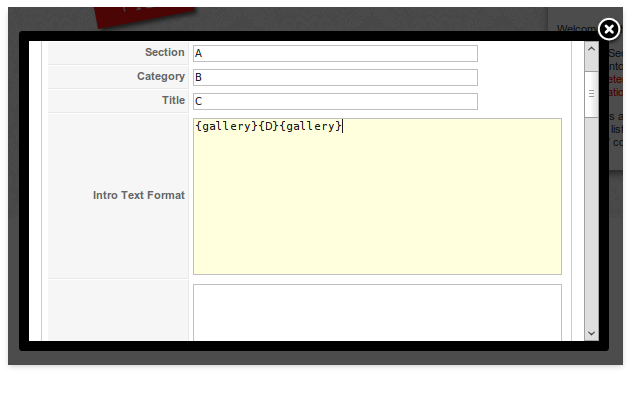
Task: Click the empty textarea below Intro Text Format
Action: coord(377,313)
